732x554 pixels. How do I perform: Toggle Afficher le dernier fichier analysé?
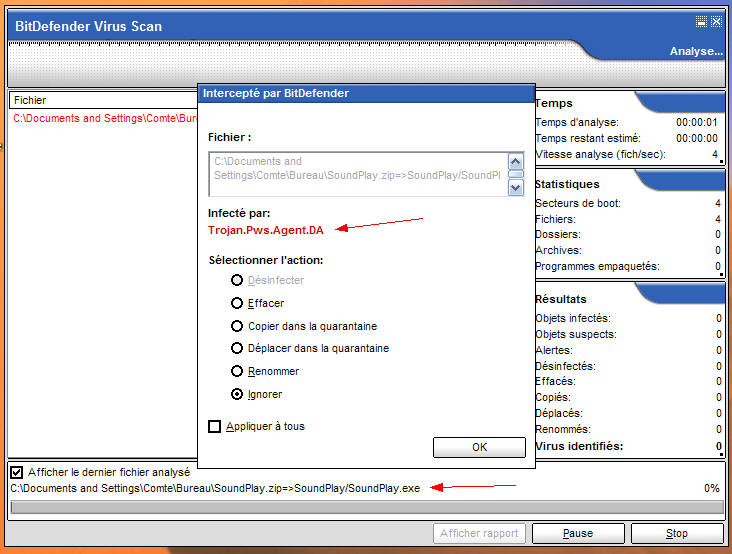coord(17,472)
